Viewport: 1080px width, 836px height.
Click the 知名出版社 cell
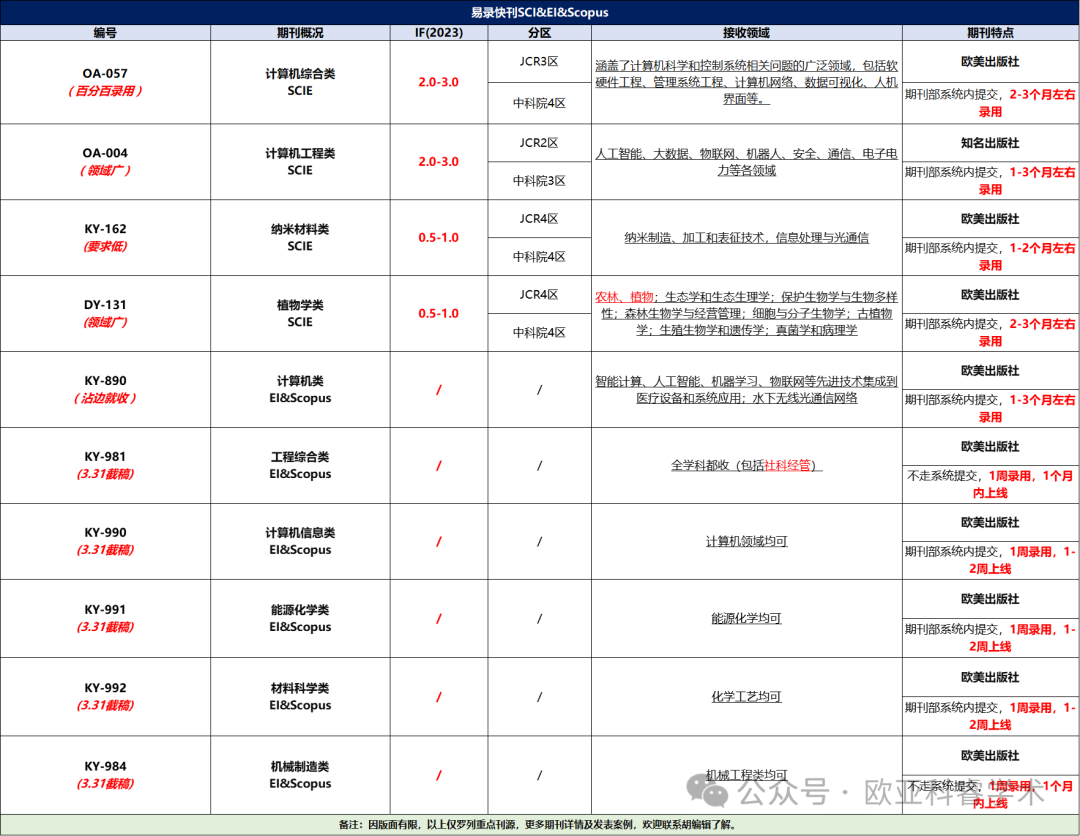[990, 143]
